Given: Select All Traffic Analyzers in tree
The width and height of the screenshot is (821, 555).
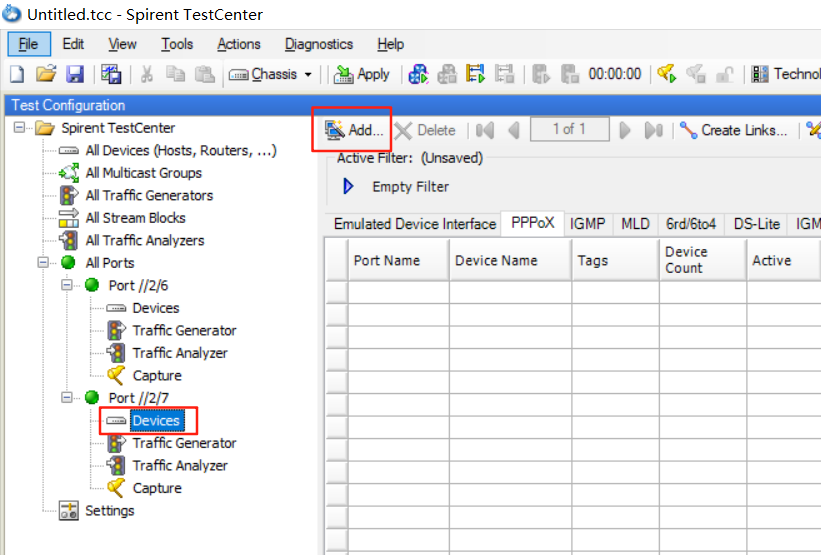Looking at the screenshot, I should coord(145,240).
